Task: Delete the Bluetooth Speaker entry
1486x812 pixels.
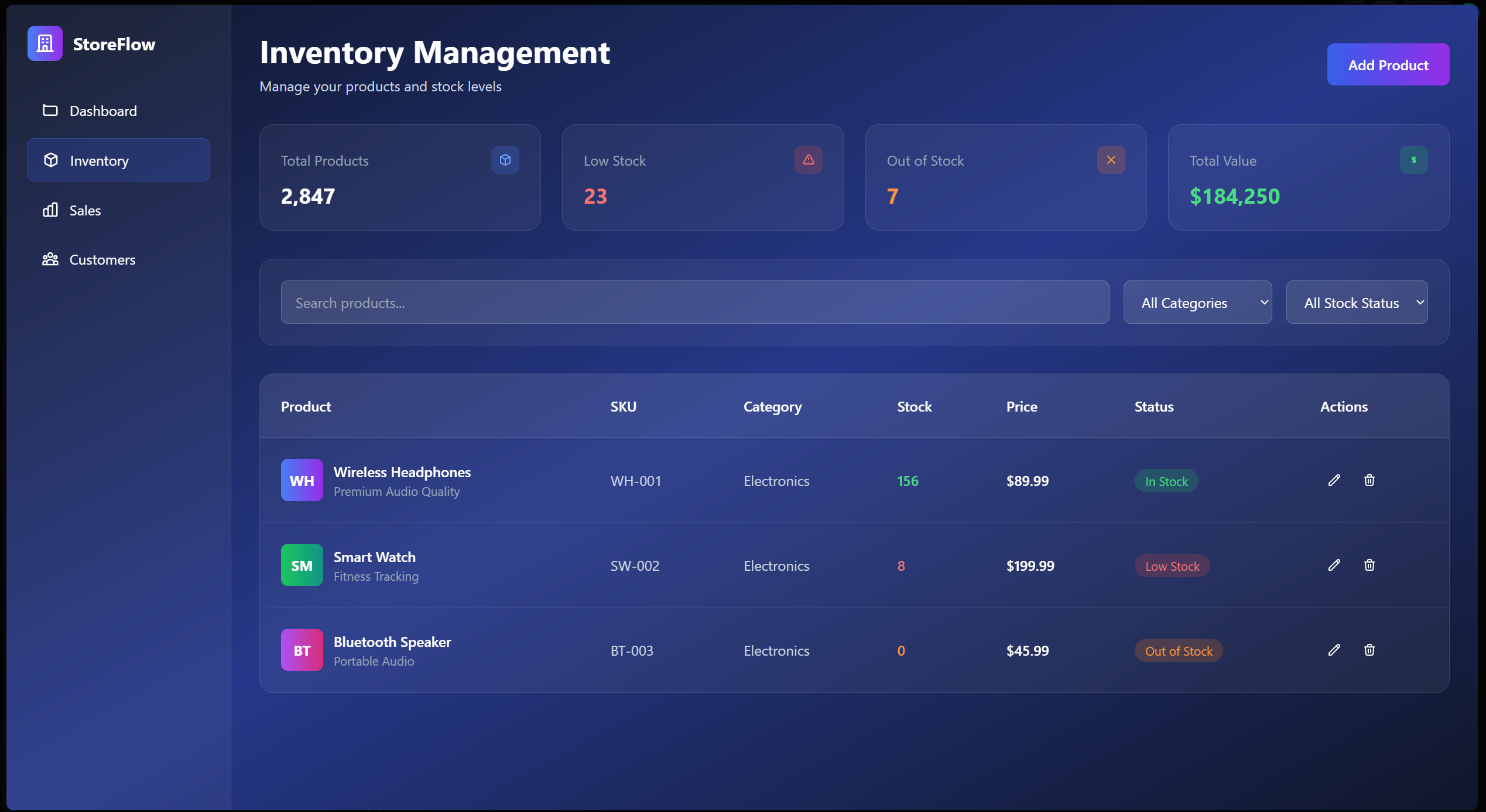Action: pos(1369,650)
